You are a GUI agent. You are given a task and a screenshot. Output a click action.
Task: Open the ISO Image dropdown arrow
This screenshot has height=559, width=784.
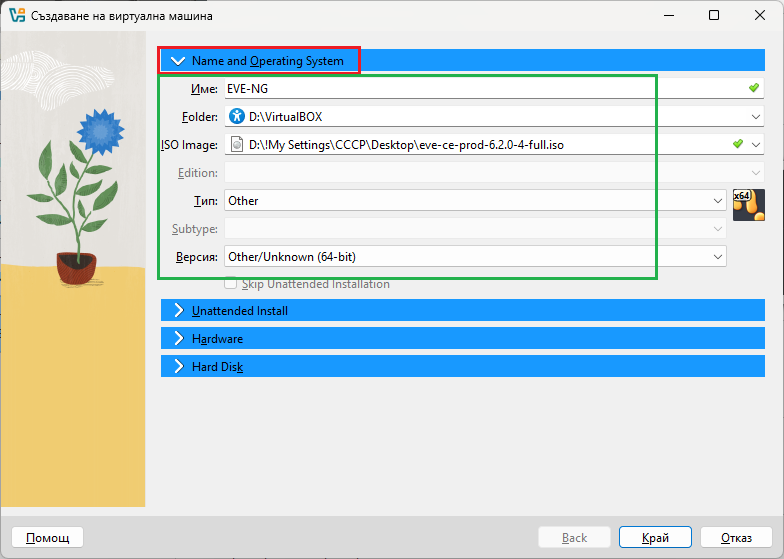[x=756, y=145]
